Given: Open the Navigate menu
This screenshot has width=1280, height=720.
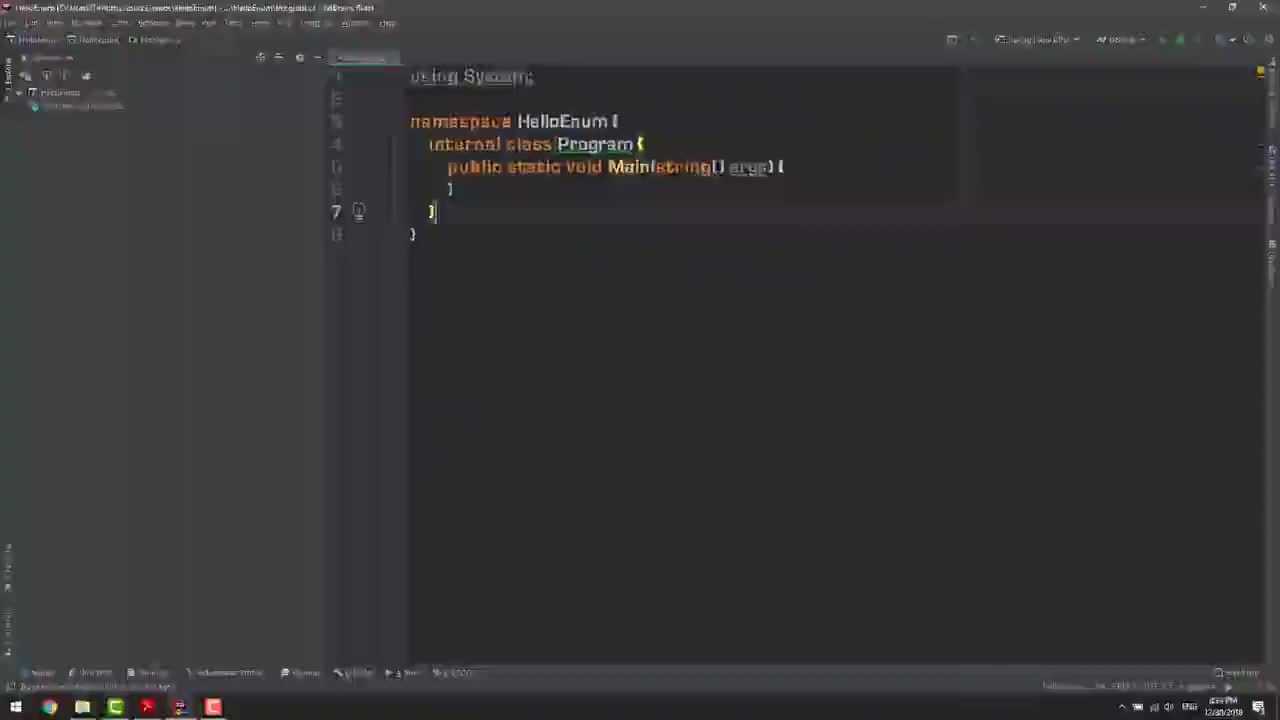Looking at the screenshot, I should tap(87, 23).
